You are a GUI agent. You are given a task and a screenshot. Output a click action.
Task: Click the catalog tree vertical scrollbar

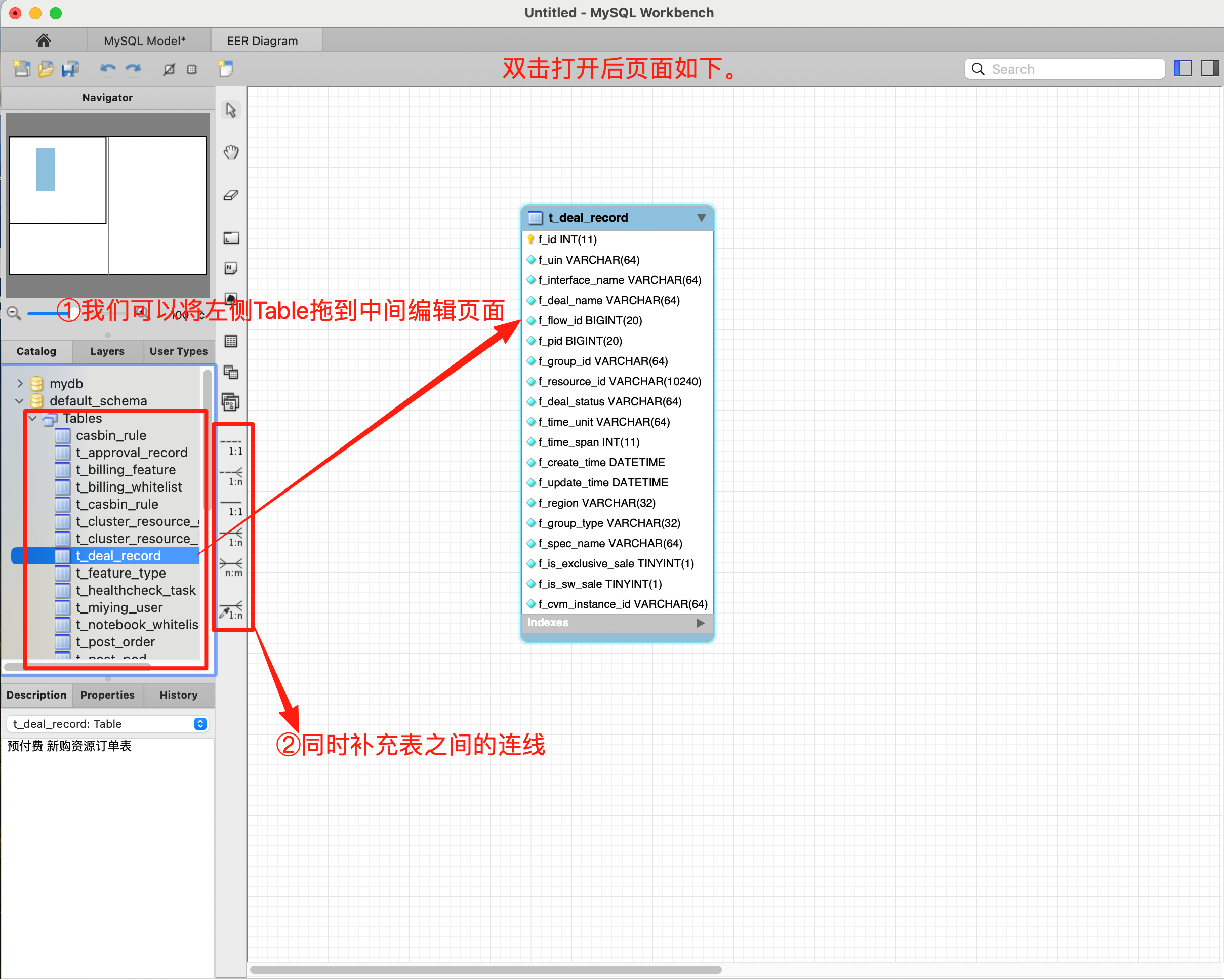pos(208,440)
